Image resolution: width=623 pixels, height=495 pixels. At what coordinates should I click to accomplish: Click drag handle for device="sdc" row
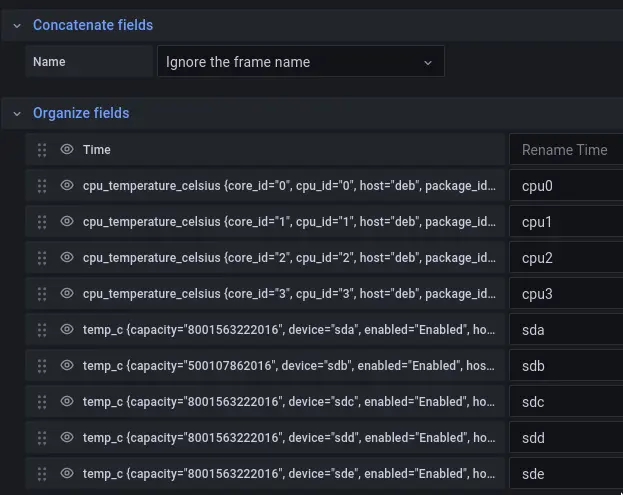pos(42,402)
